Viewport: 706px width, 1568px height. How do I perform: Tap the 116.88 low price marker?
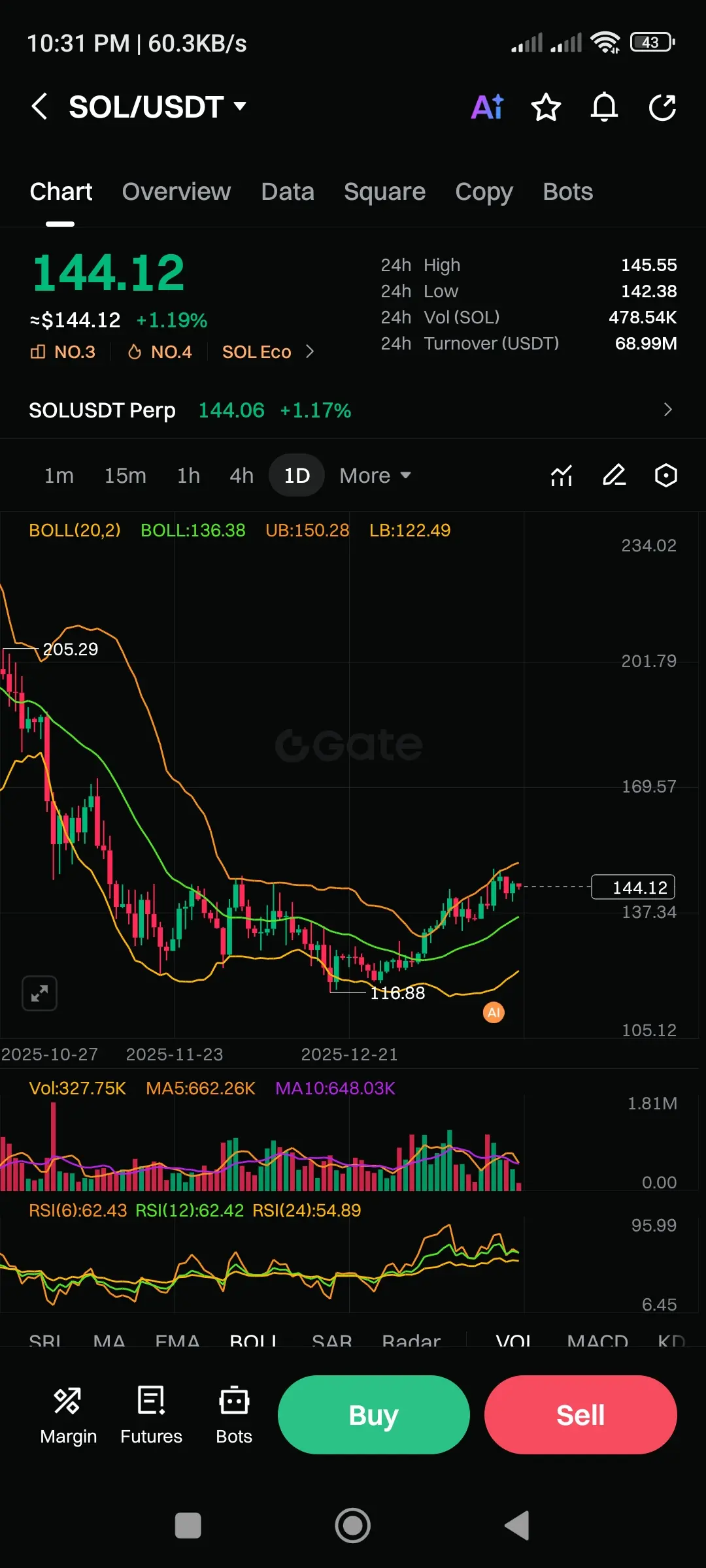point(397,993)
